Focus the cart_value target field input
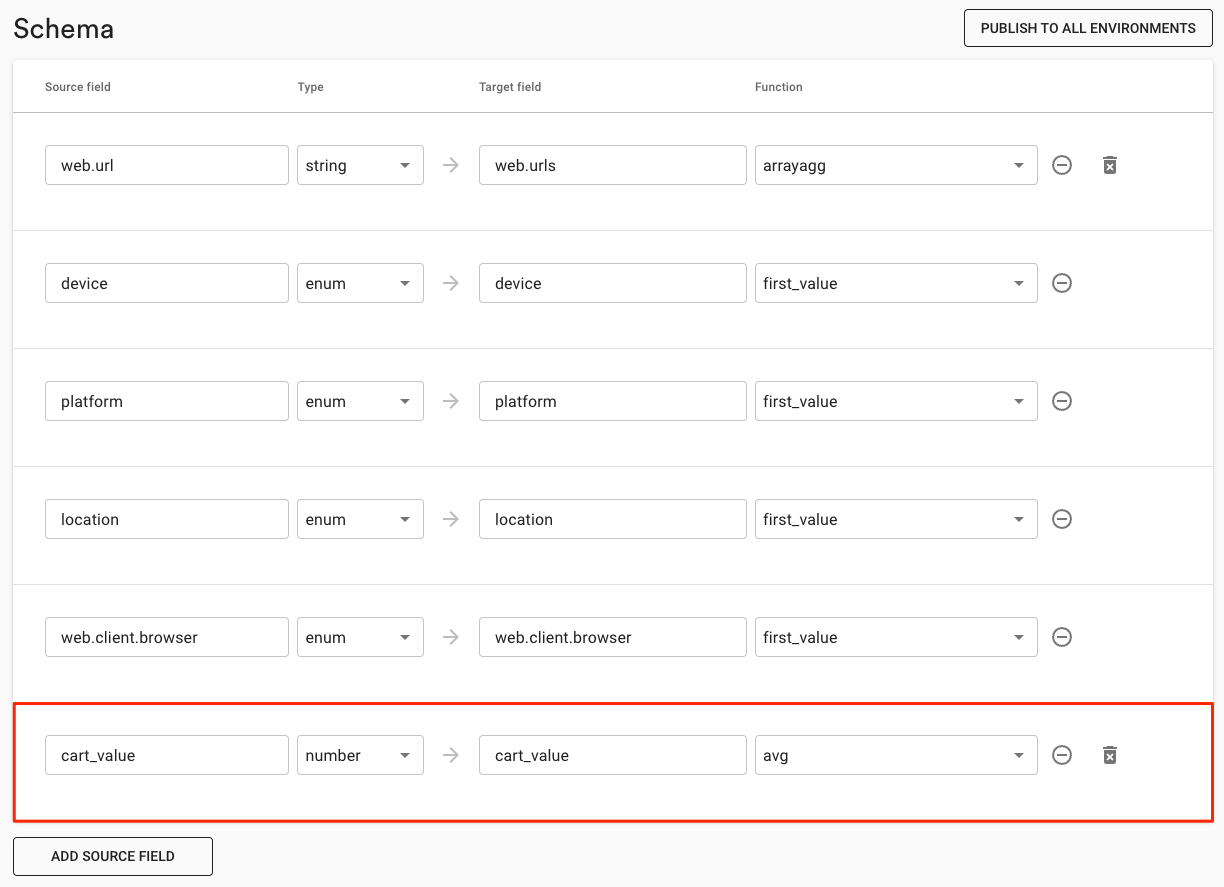The image size is (1224, 887). click(613, 755)
